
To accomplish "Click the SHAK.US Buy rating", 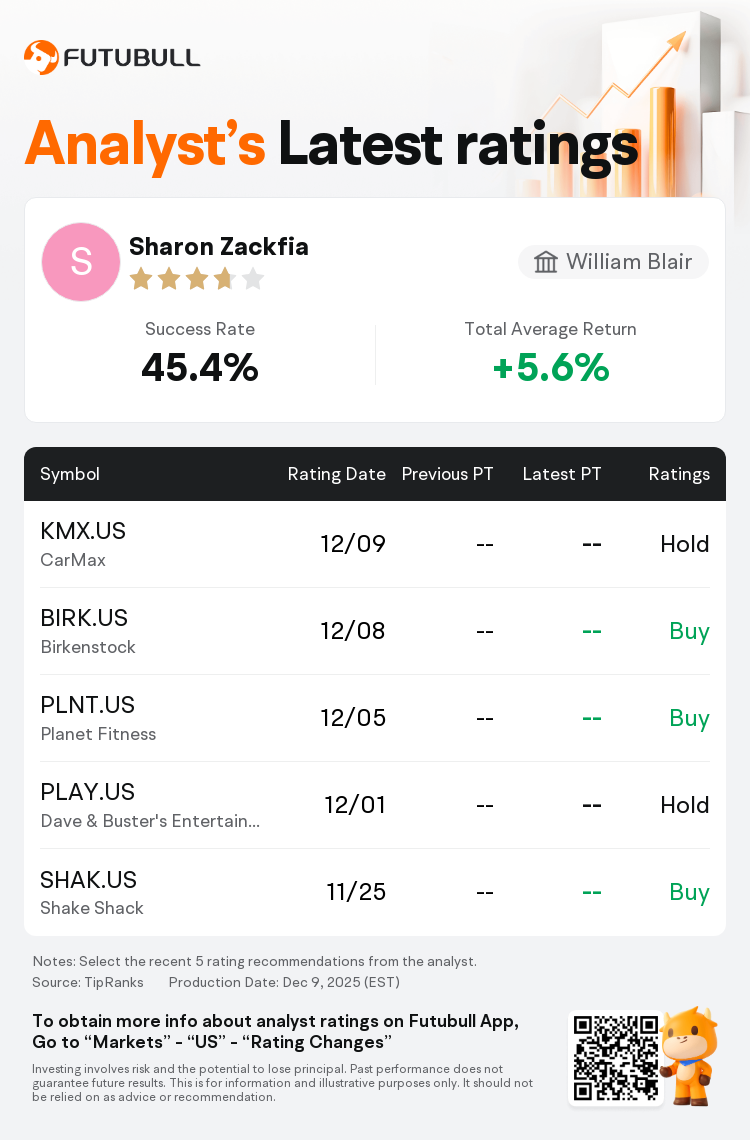I will pos(689,892).
